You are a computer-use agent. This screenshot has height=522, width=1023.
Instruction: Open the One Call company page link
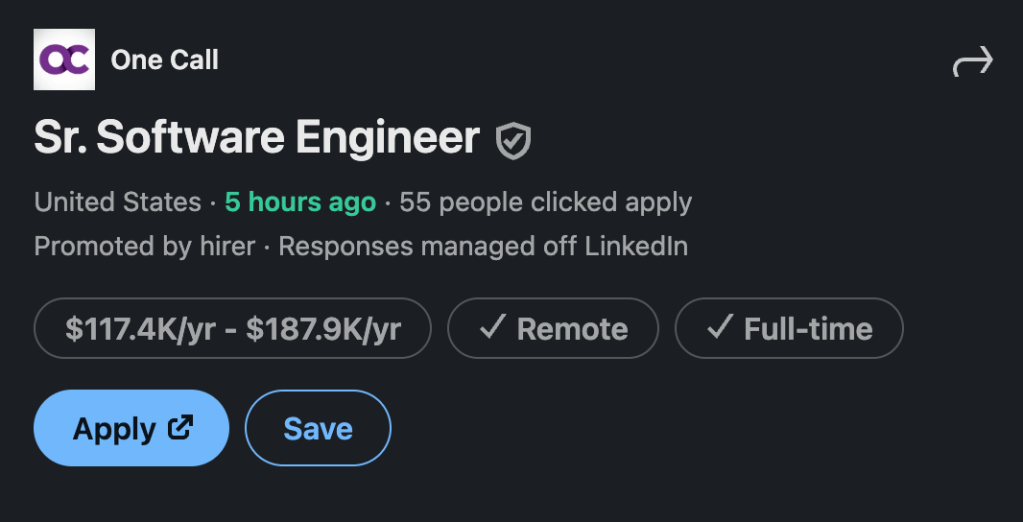pos(165,60)
